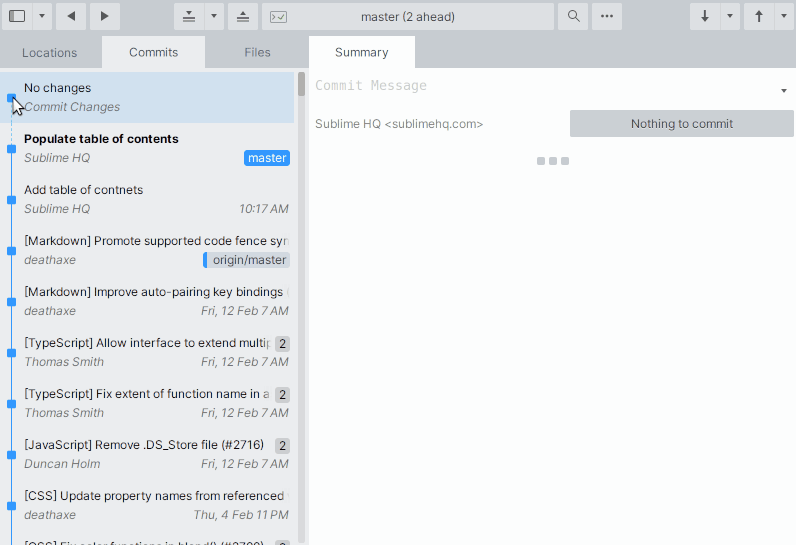The height and width of the screenshot is (545, 796).
Task: Click the Commit Message input field
Action: coord(543,85)
